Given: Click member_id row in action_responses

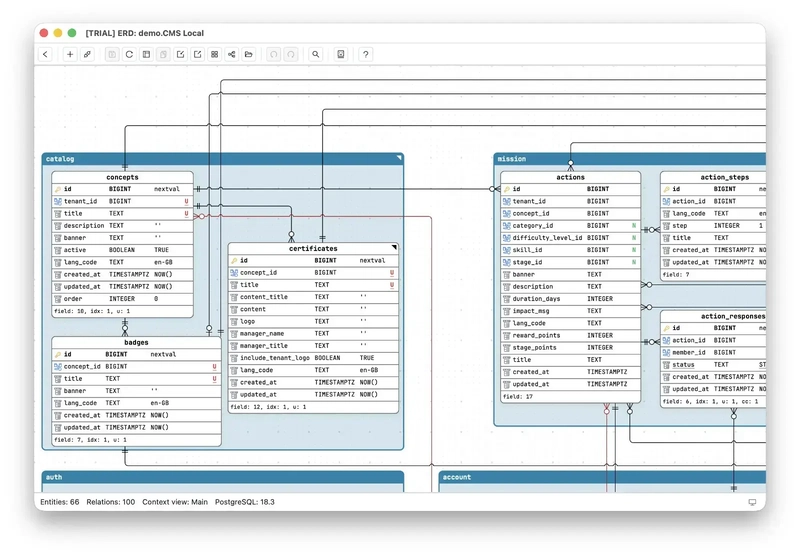Looking at the screenshot, I should point(713,352).
